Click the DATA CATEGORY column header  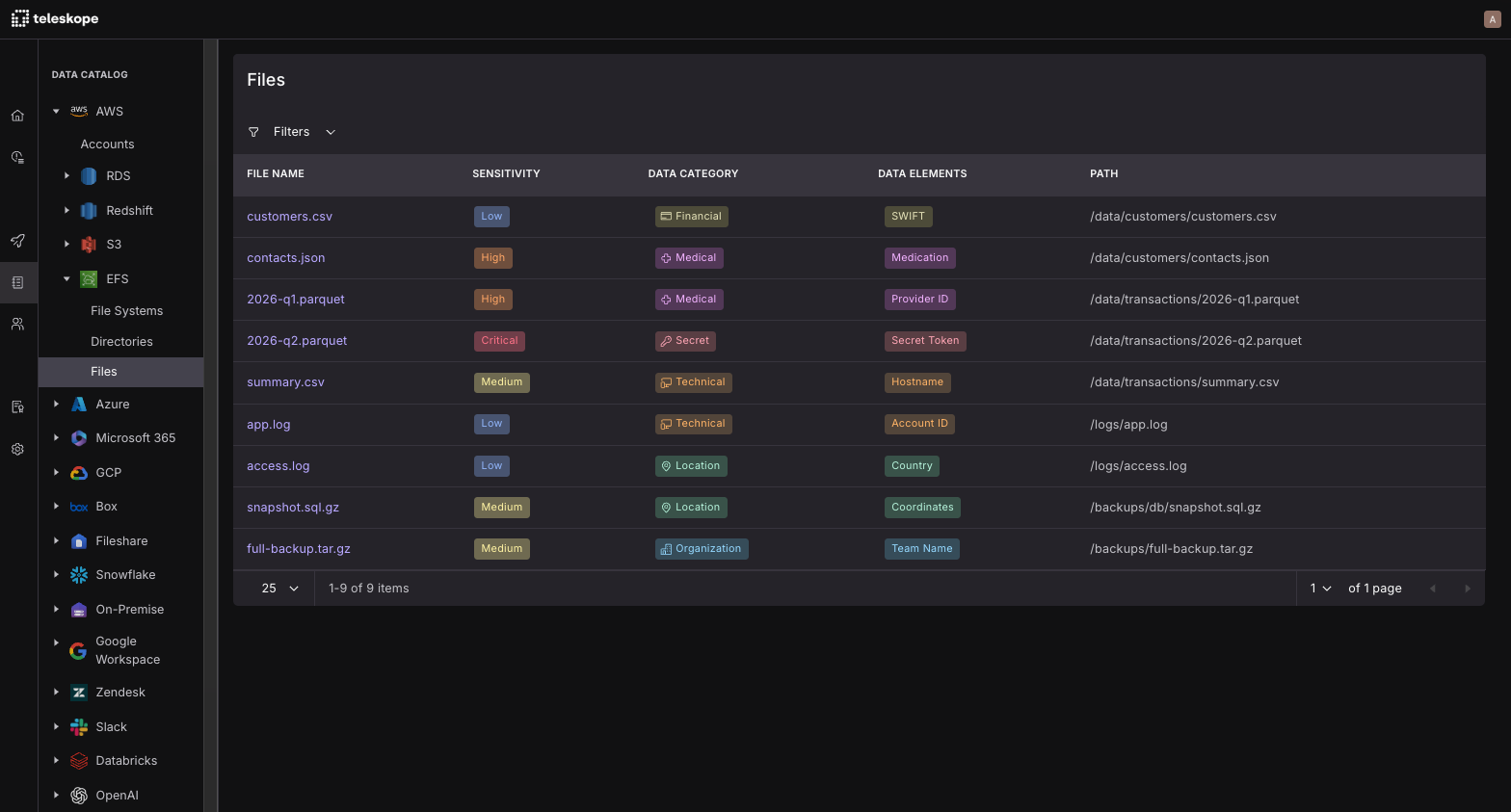point(693,174)
